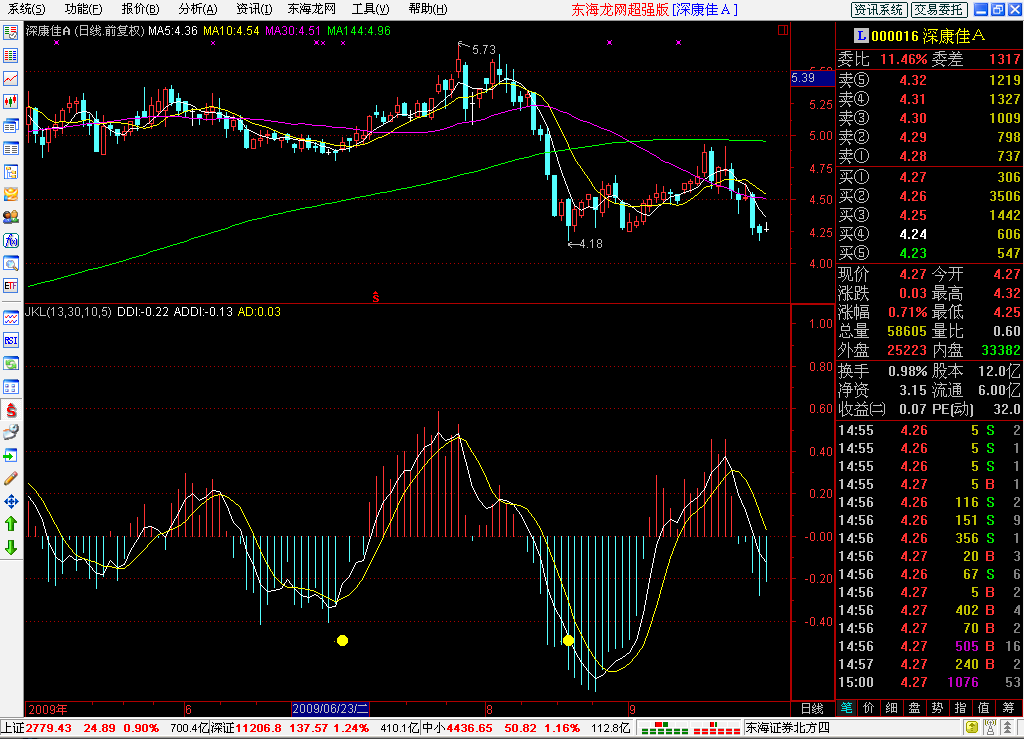Image resolution: width=1024 pixels, height=739 pixels.
Task: Click the 资讯系统 button
Action: pos(879,10)
